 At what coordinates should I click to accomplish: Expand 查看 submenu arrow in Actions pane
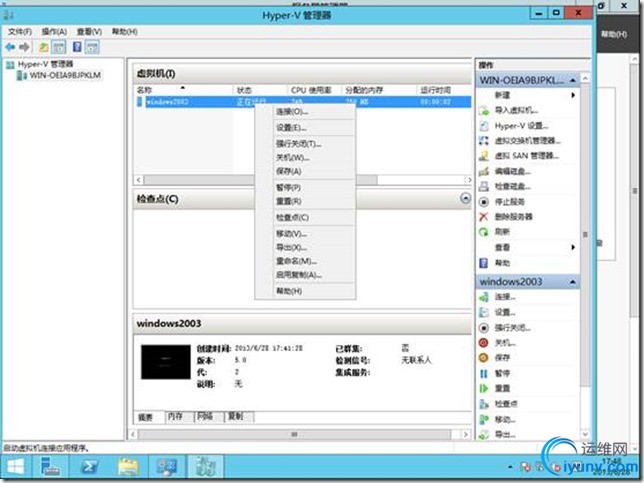click(x=573, y=247)
